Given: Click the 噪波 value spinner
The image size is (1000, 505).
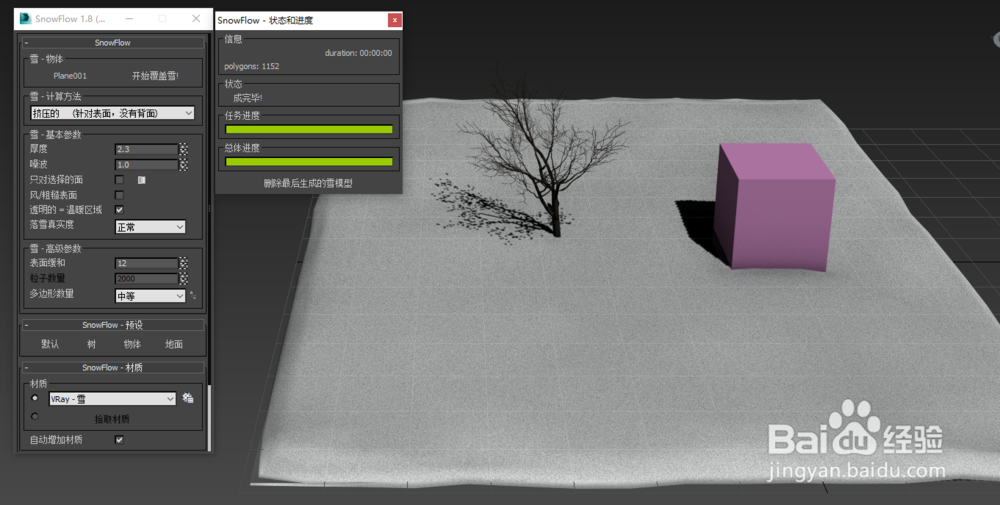Looking at the screenshot, I should pyautogui.click(x=184, y=165).
